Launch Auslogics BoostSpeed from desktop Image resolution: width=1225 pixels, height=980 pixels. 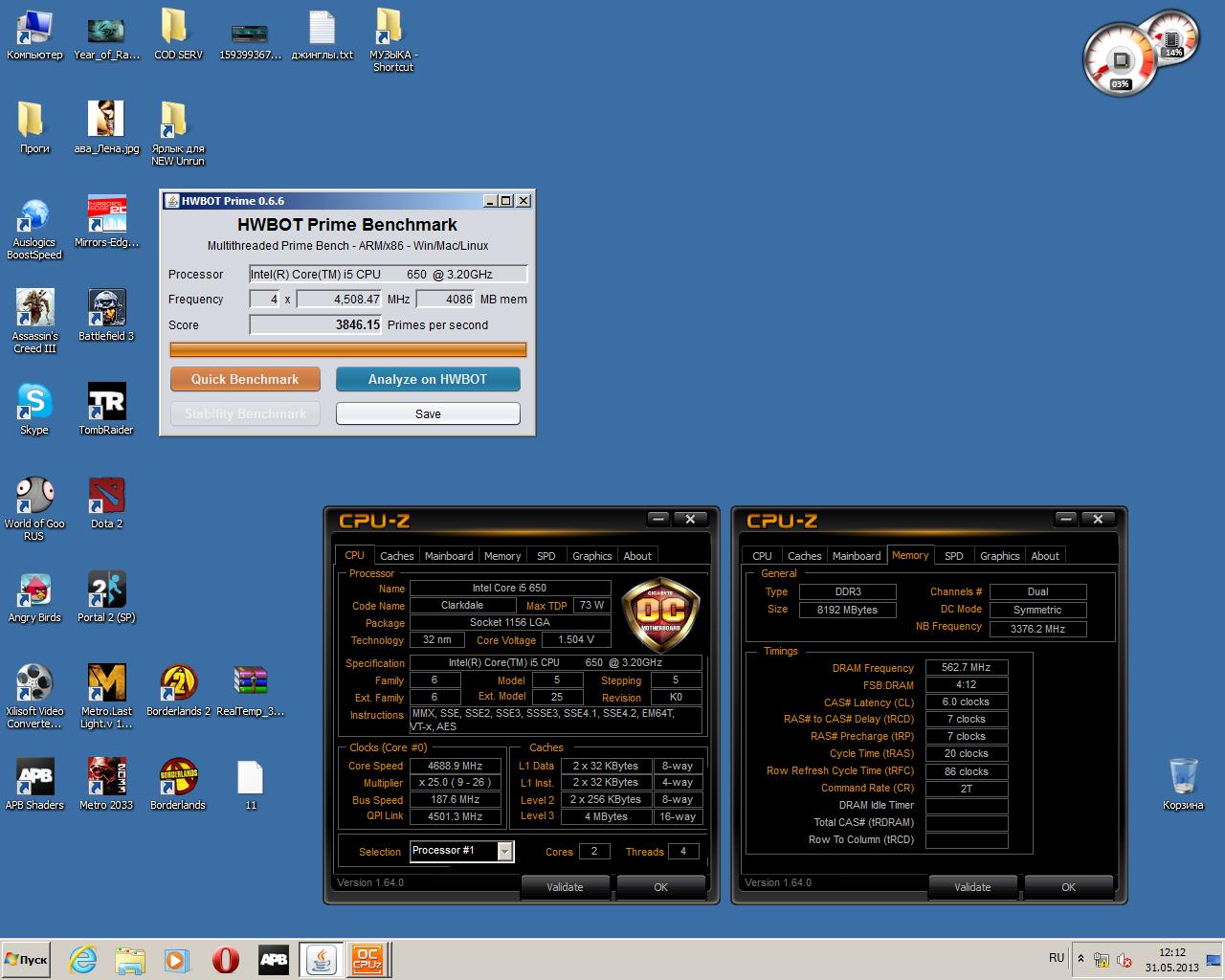point(34,228)
